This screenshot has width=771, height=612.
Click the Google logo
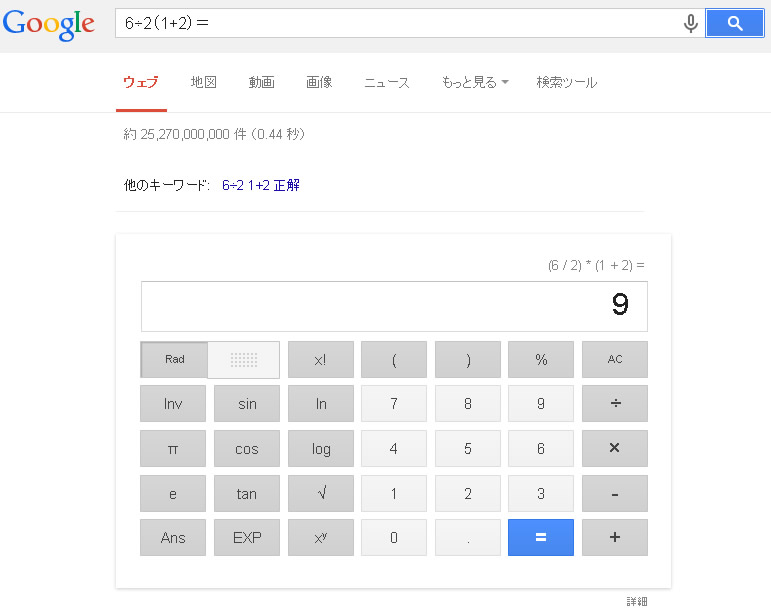49,25
